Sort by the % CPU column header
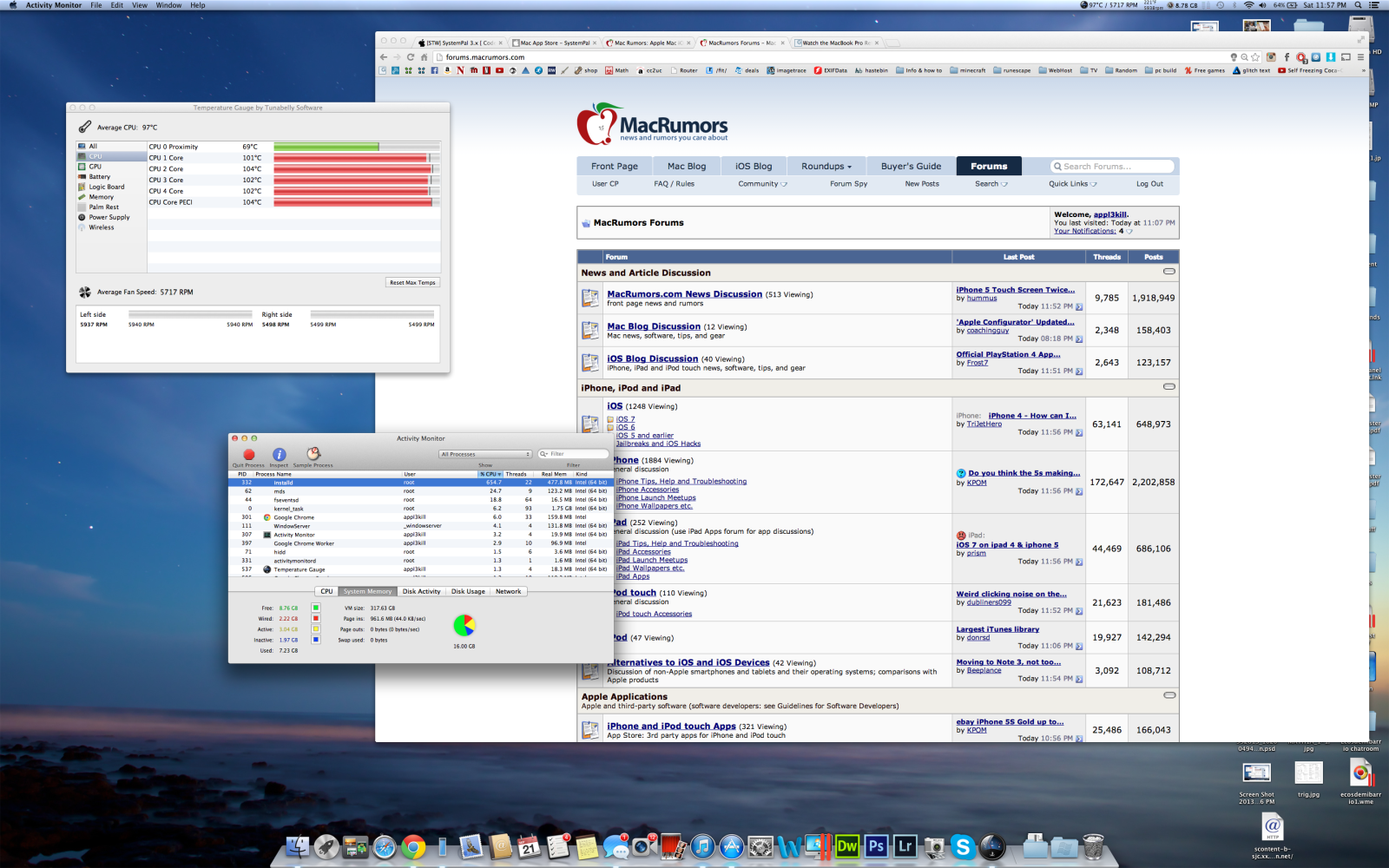The width and height of the screenshot is (1389, 868). point(490,474)
